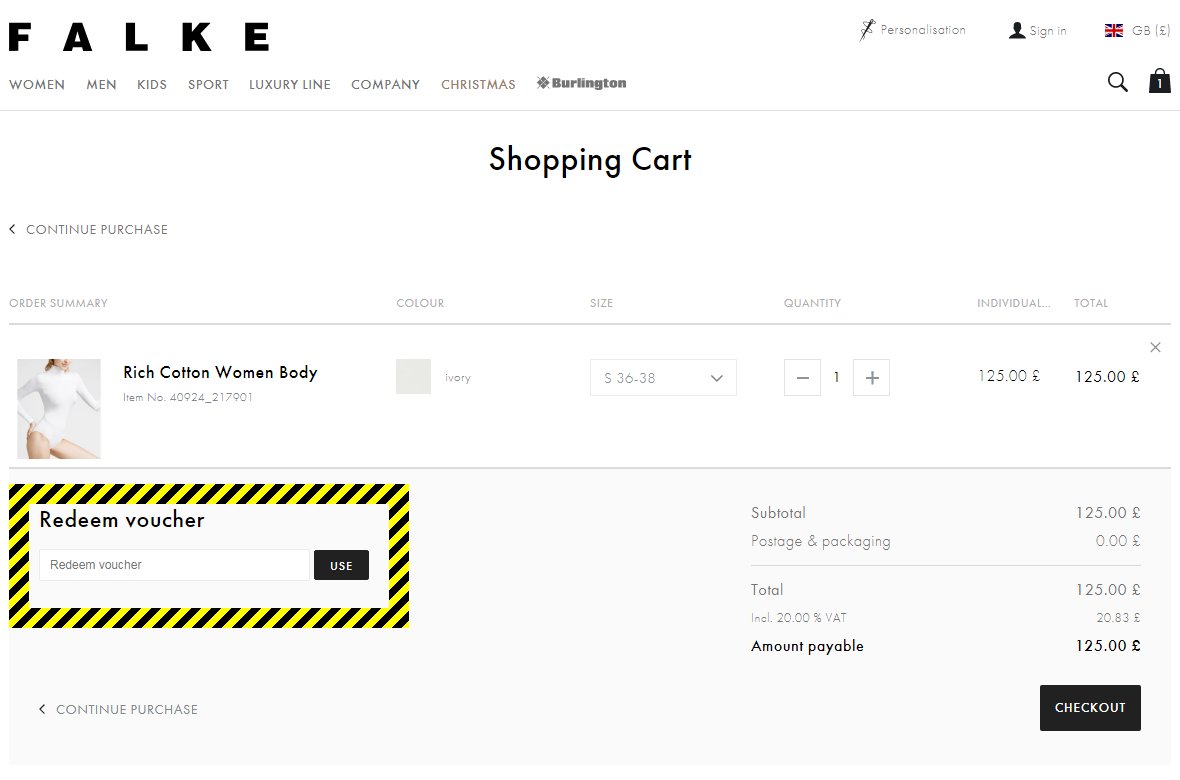Image resolution: width=1180 pixels, height=780 pixels.
Task: Click the Postage & packaging label
Action: (x=820, y=541)
